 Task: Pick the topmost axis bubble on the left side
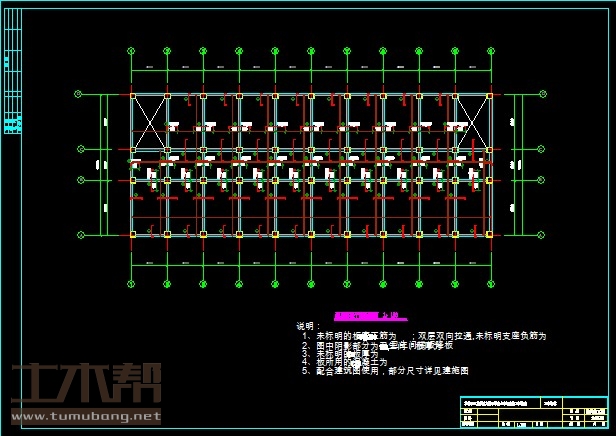point(78,95)
